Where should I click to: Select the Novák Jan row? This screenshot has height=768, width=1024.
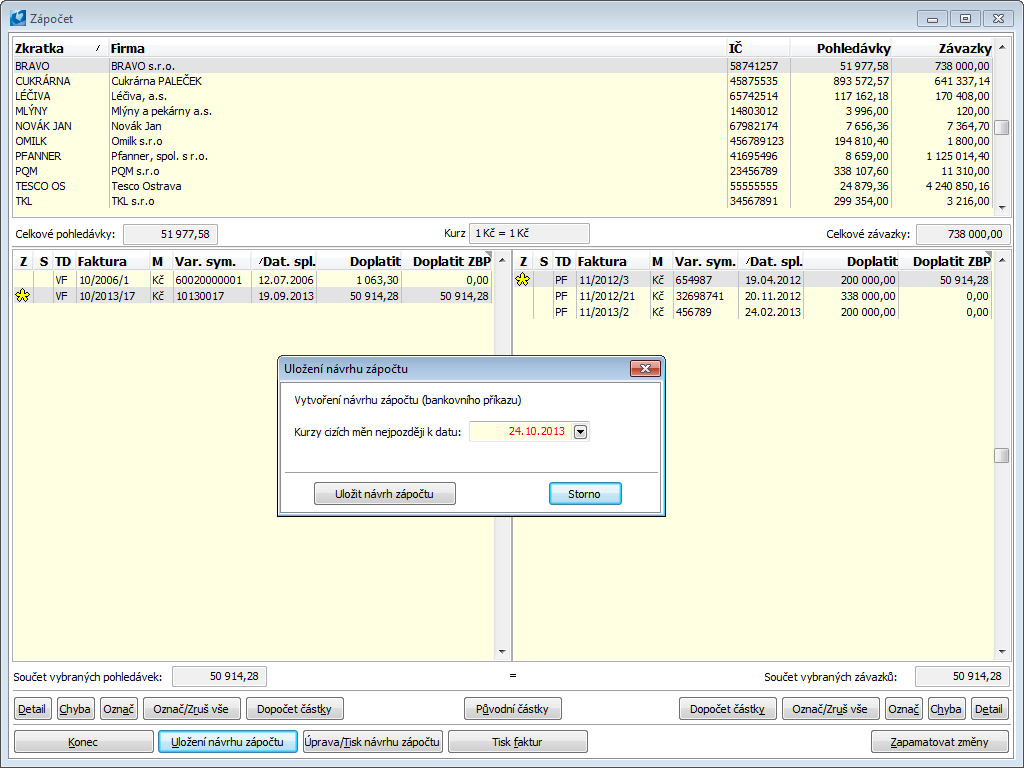[503, 126]
